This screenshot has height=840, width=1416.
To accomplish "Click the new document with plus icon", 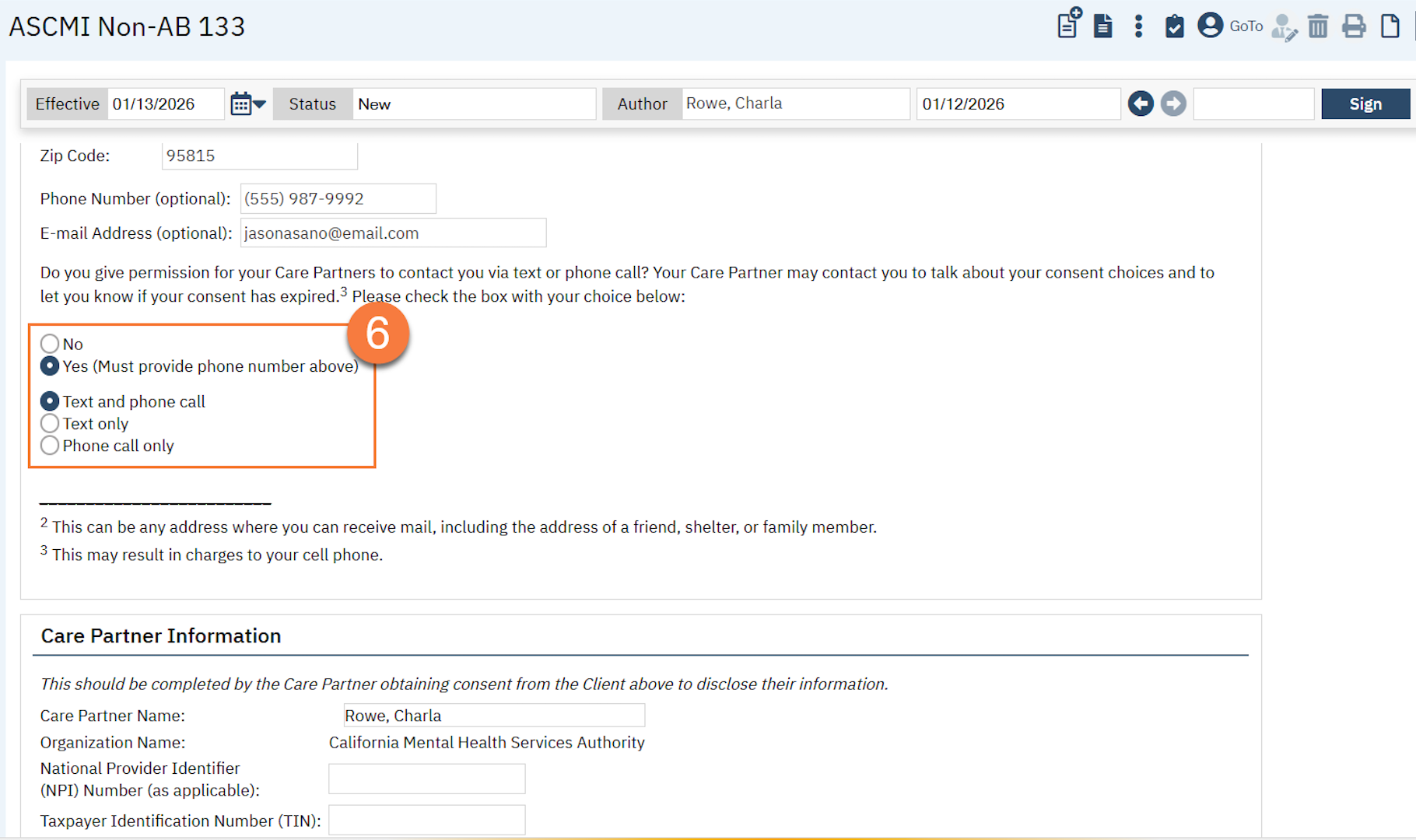I will coord(1069,25).
